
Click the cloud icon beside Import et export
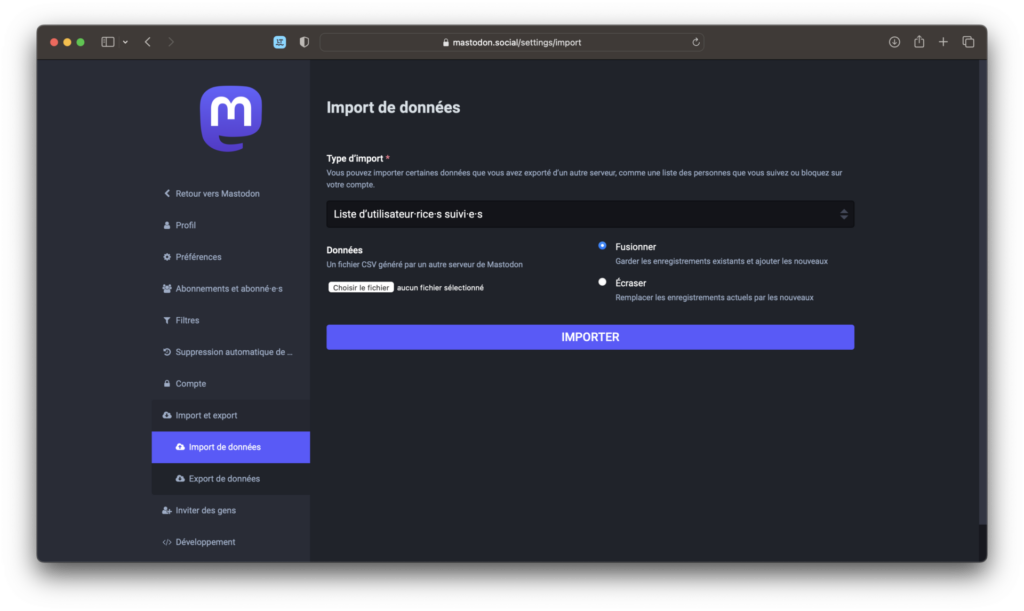167,415
